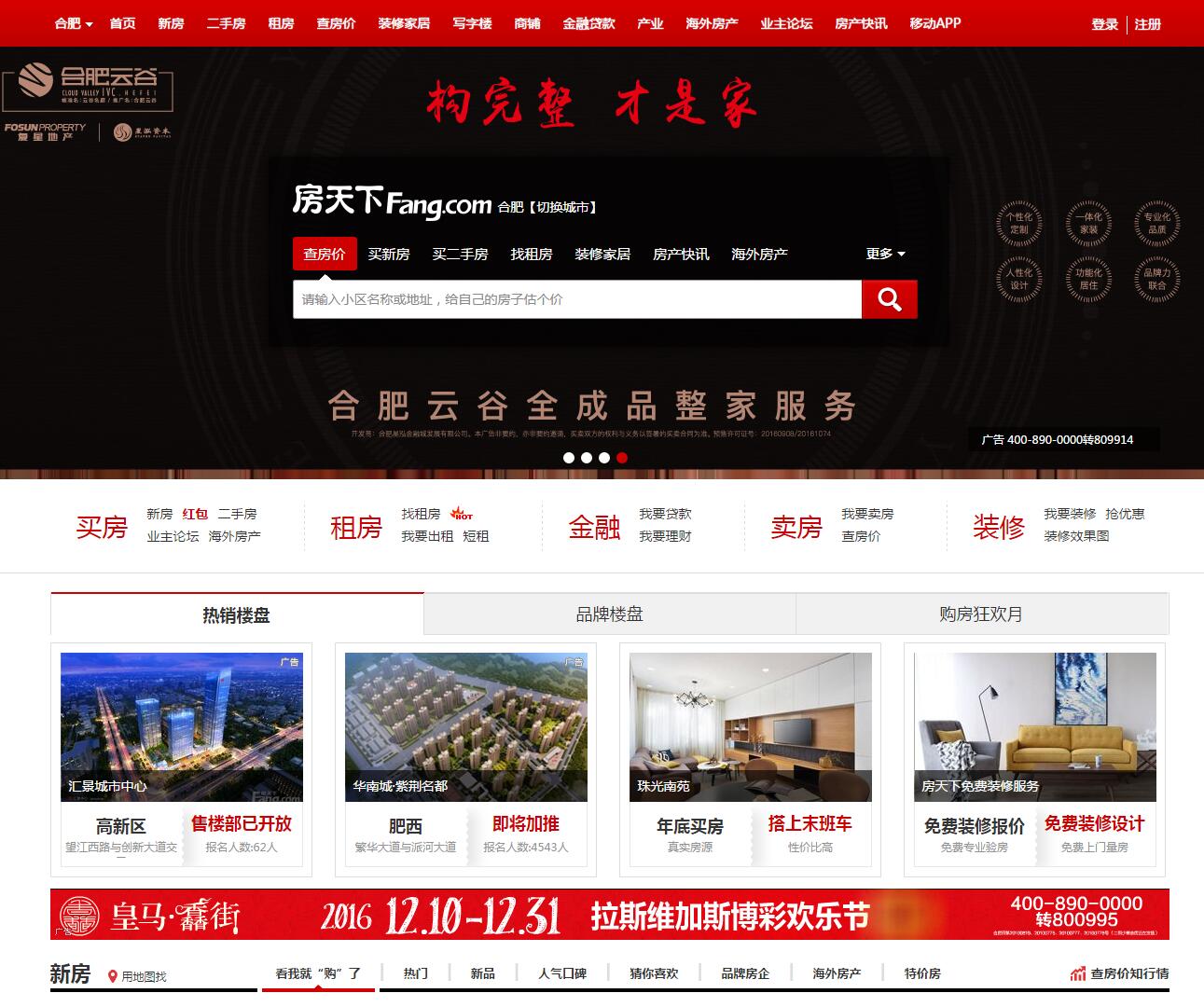Open 新房 in top navigation
The image size is (1204, 1007).
pyautogui.click(x=171, y=23)
